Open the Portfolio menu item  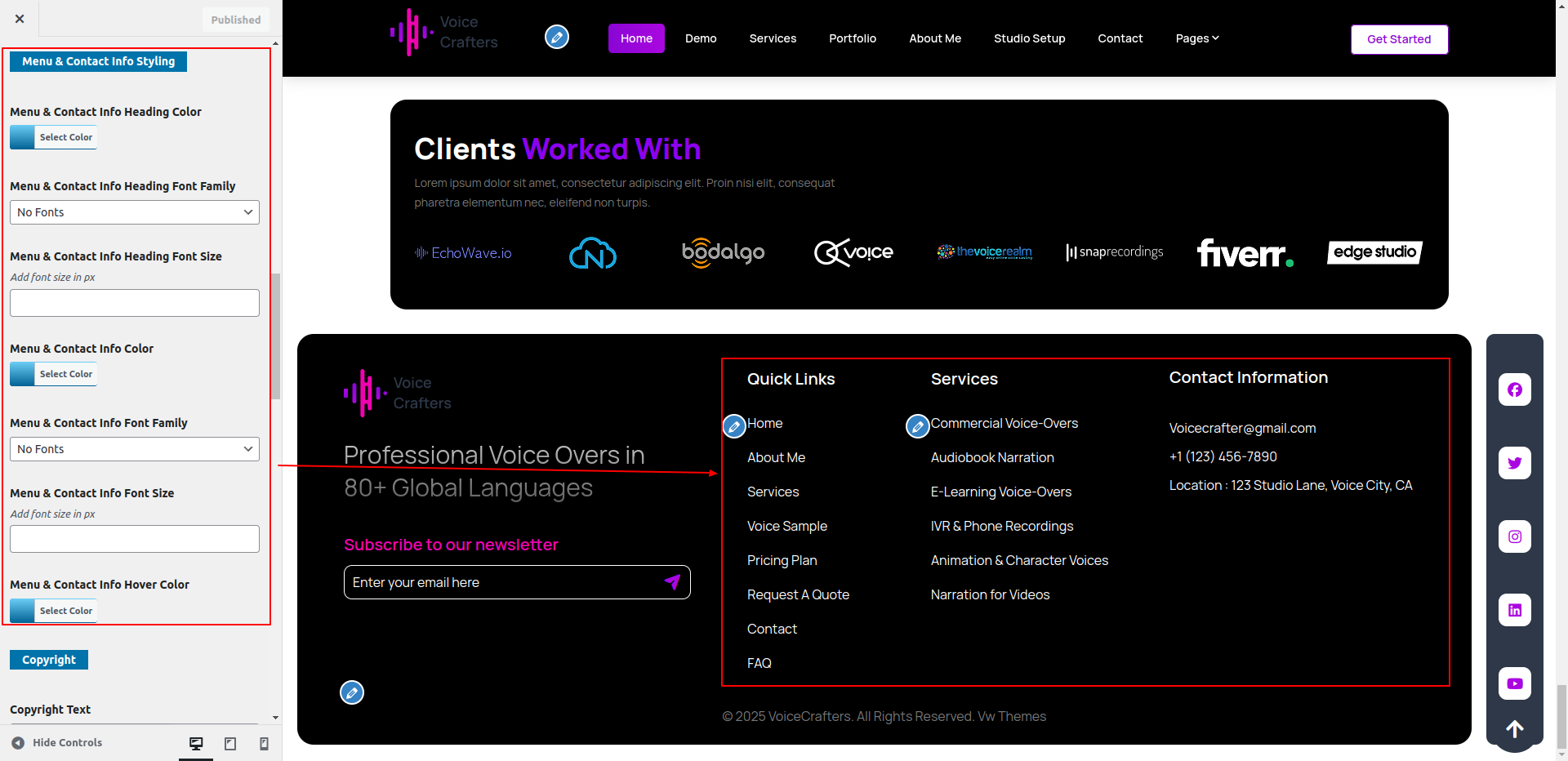coord(852,38)
